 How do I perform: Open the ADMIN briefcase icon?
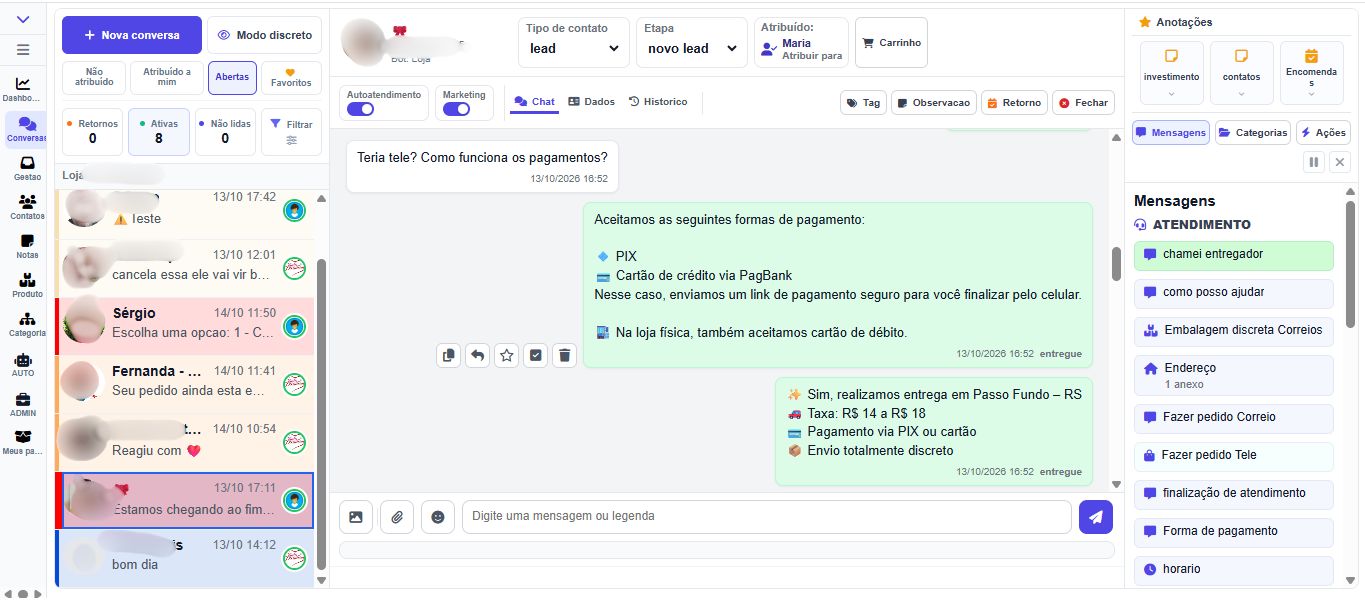(23, 404)
